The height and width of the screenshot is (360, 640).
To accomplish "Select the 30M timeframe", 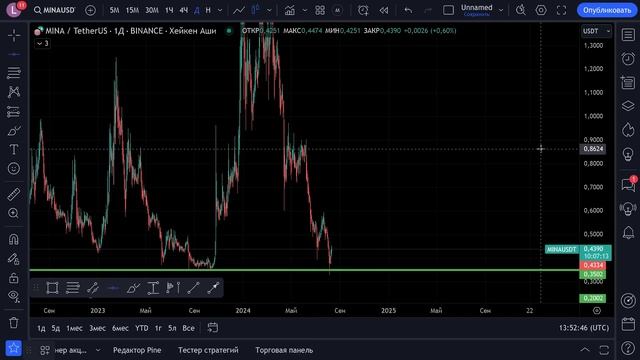I will [x=152, y=10].
